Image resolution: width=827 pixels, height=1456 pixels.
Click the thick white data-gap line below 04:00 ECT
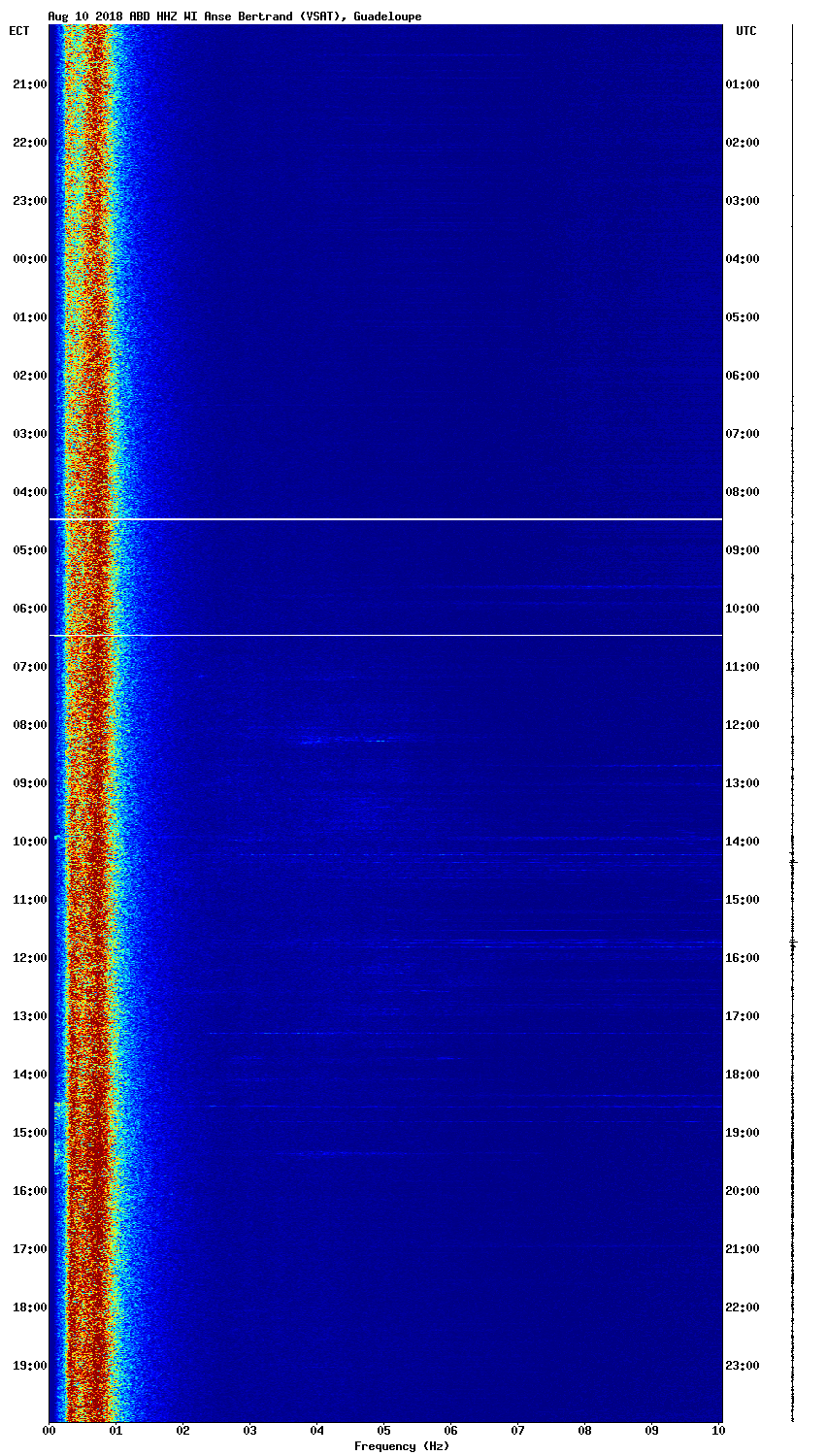tap(385, 519)
